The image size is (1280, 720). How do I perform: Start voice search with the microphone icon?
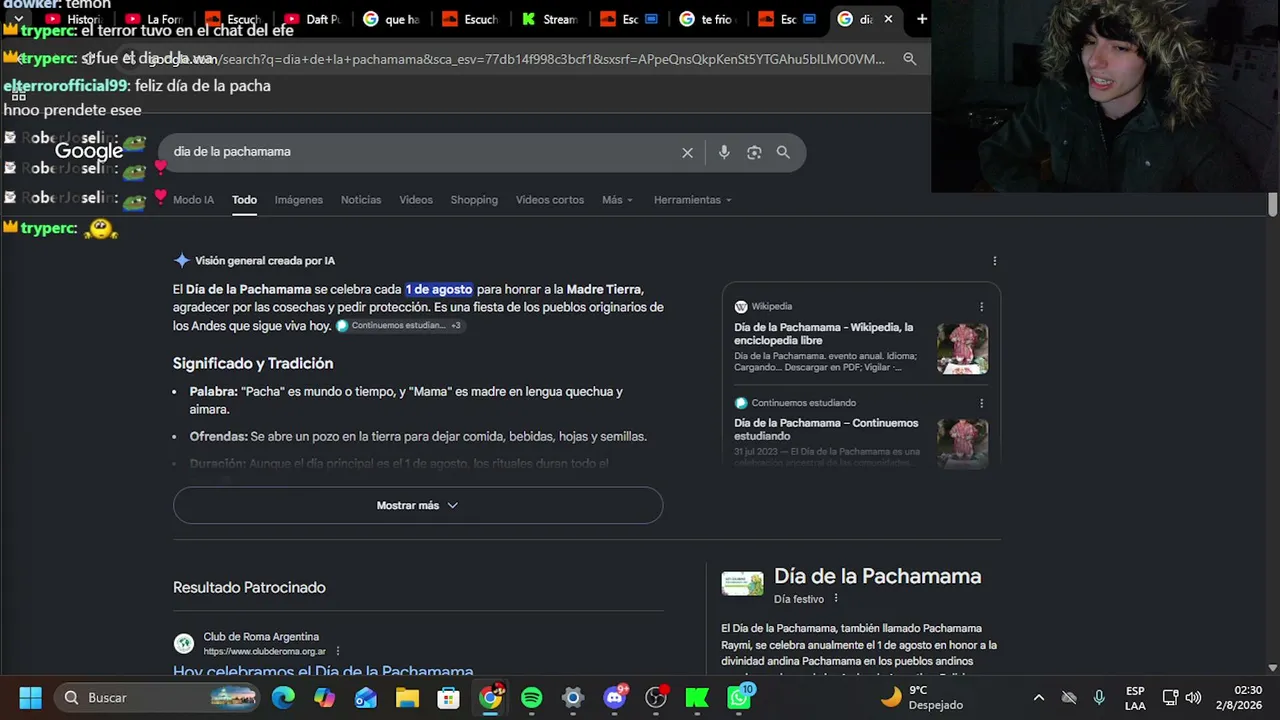pyautogui.click(x=724, y=152)
